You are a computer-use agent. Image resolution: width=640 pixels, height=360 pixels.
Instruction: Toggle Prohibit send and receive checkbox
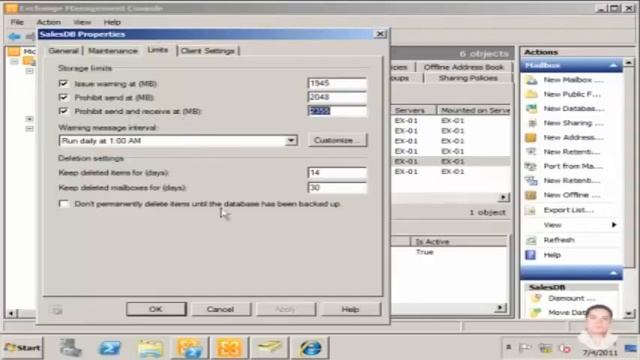[63, 111]
